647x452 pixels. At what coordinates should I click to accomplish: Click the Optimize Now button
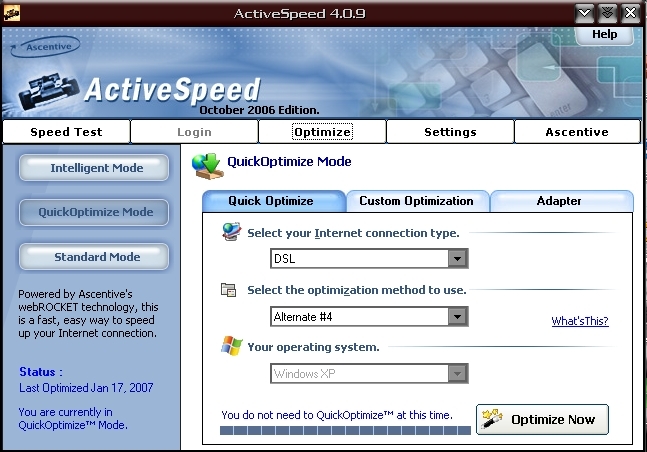tap(542, 419)
